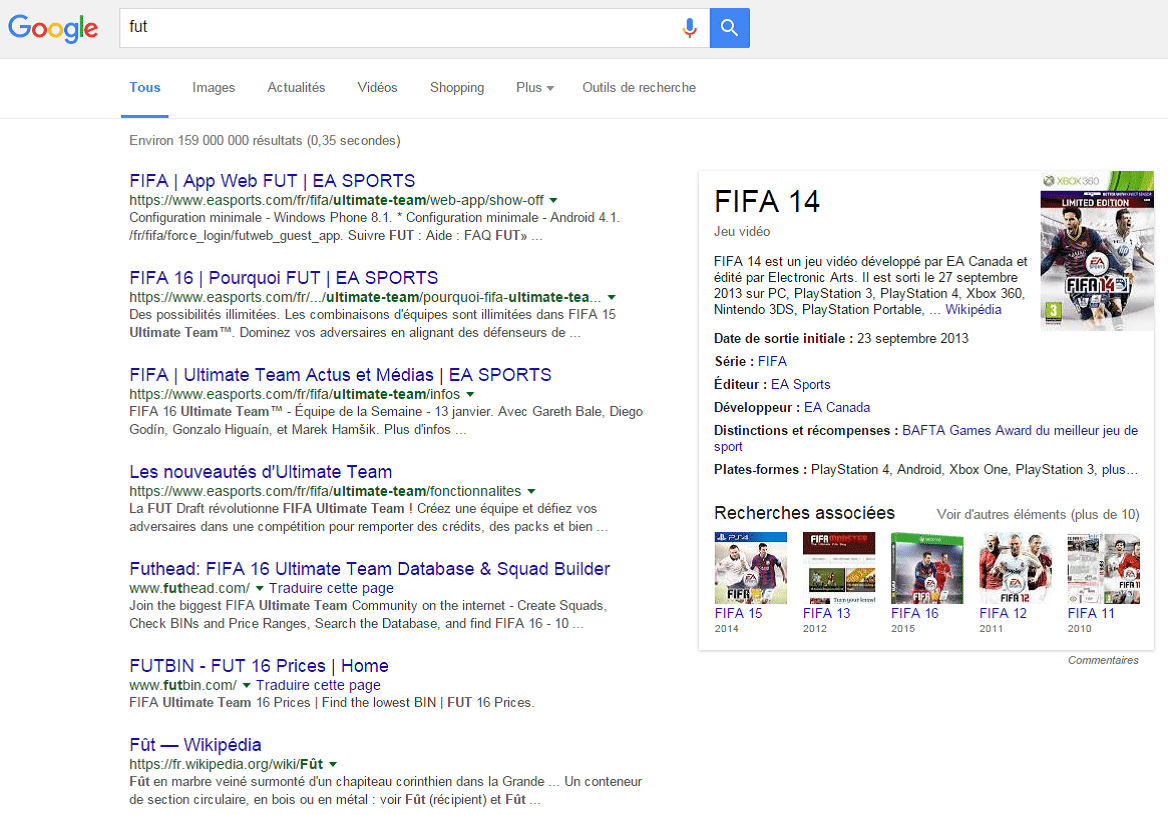Open FIFA 14 cover image
Viewport: 1168px width, 815px height.
1096,251
